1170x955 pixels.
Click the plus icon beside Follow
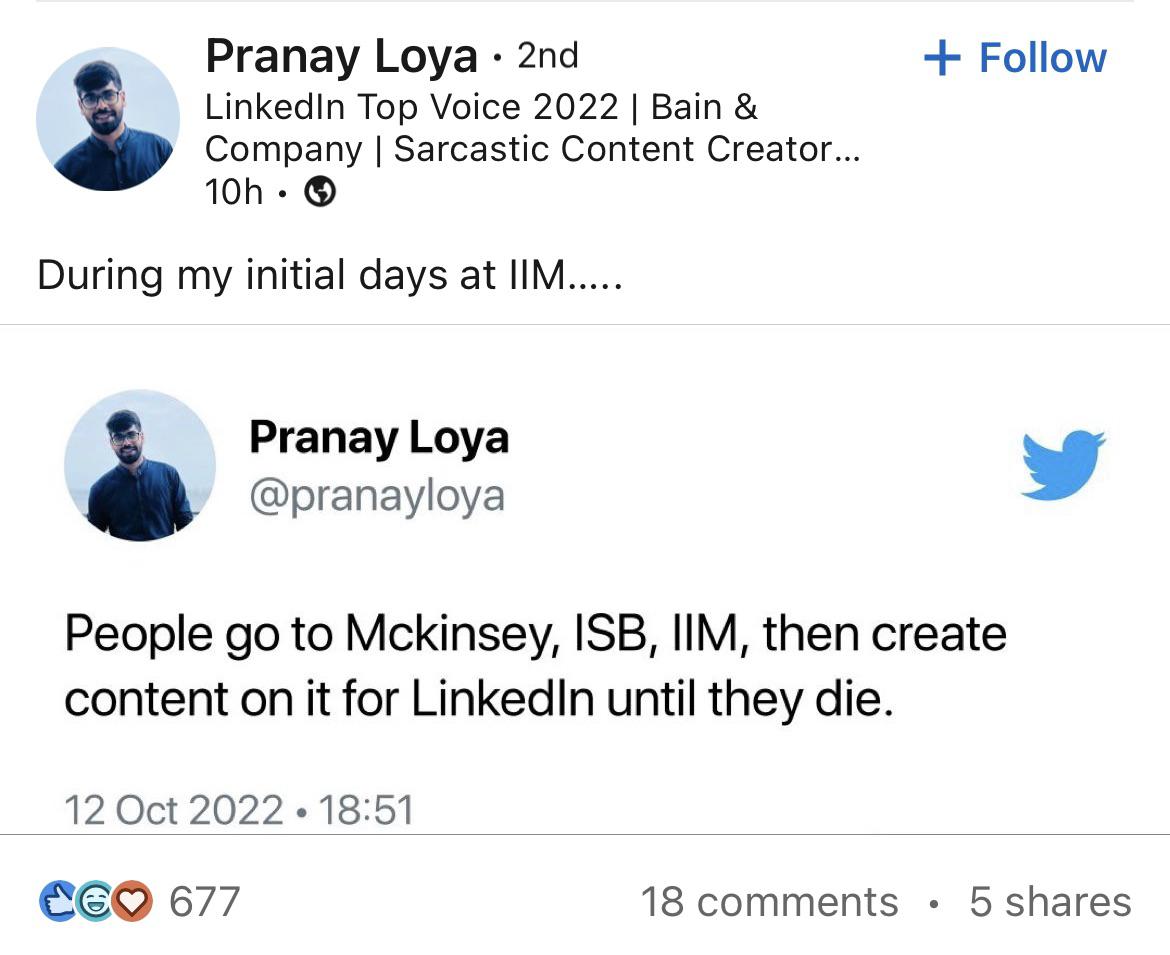point(942,58)
